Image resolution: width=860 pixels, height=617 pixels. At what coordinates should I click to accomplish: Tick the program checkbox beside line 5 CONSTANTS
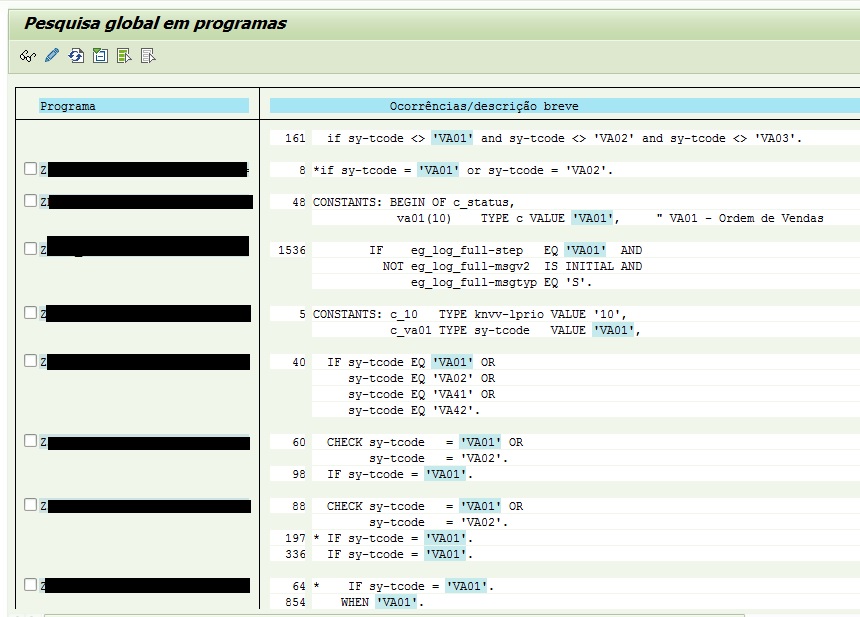[31, 313]
